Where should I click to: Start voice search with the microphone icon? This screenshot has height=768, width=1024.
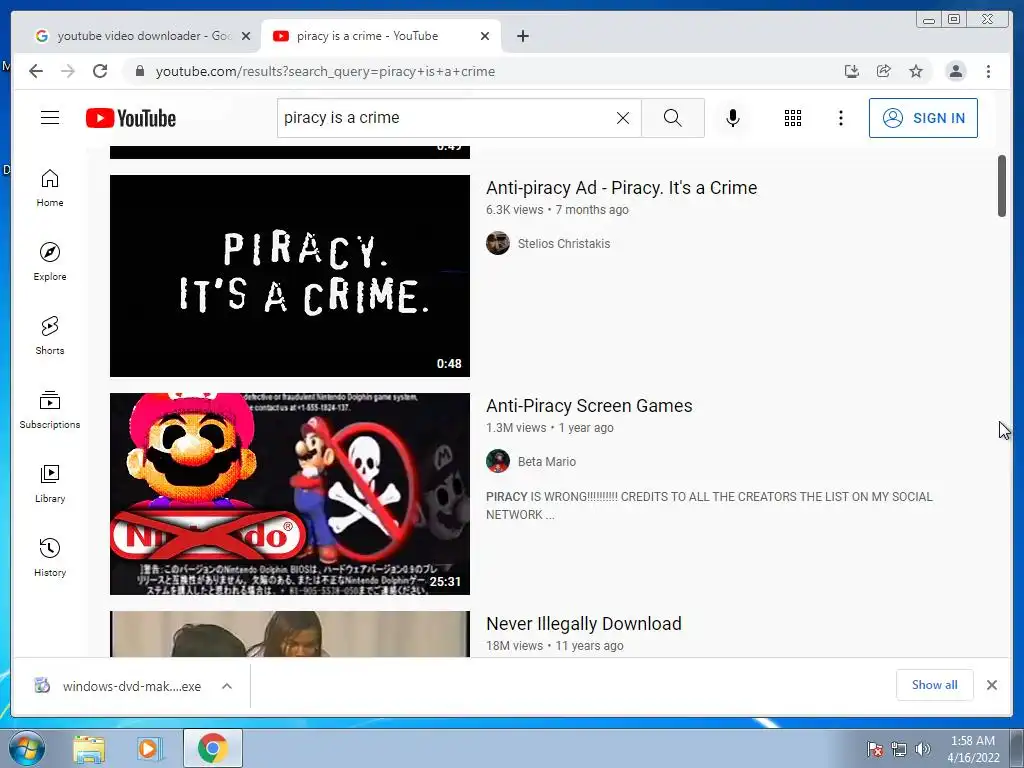pos(733,118)
